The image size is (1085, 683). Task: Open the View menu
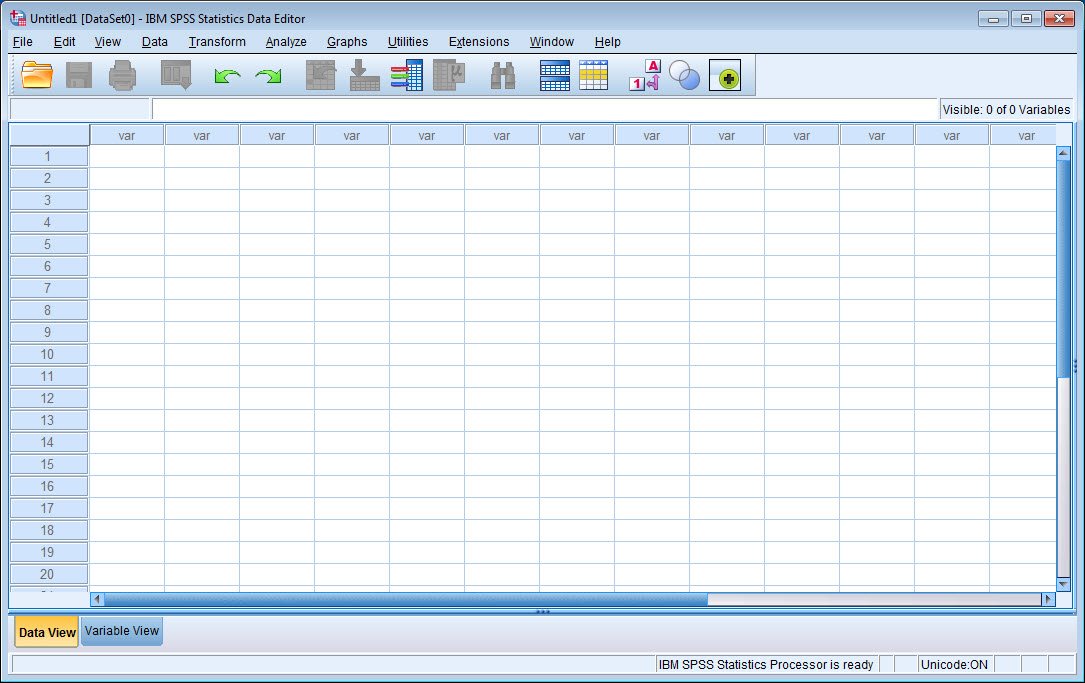(107, 42)
